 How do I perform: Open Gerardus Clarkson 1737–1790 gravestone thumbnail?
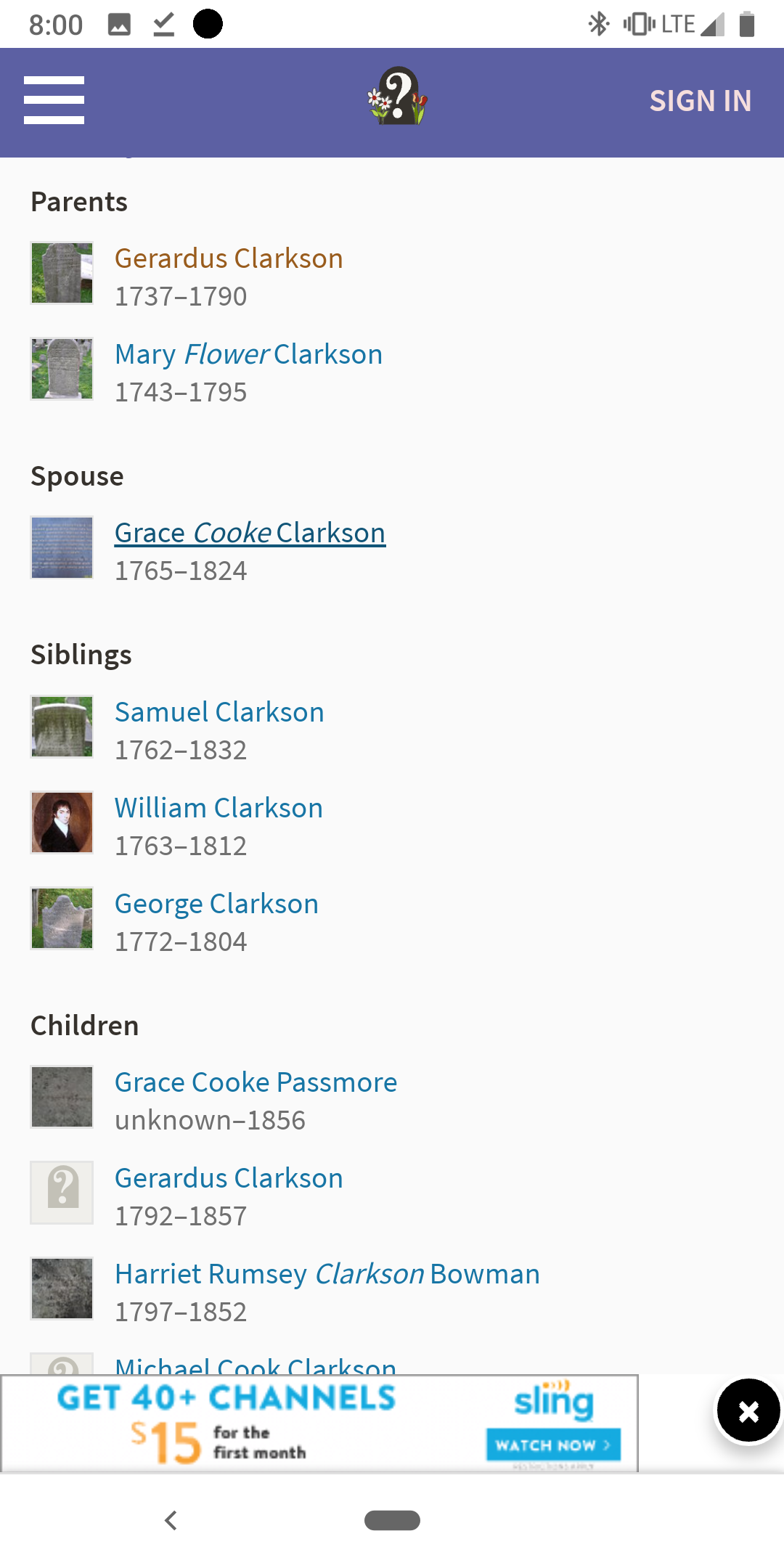tap(62, 273)
